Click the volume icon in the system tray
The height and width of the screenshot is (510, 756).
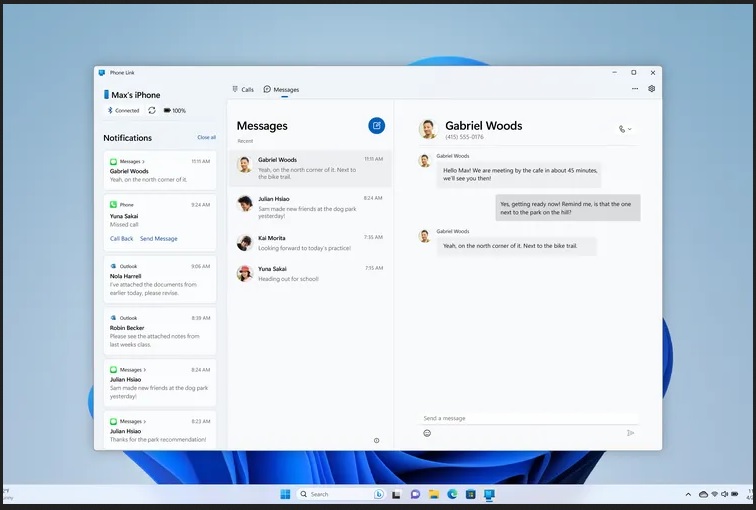724,494
